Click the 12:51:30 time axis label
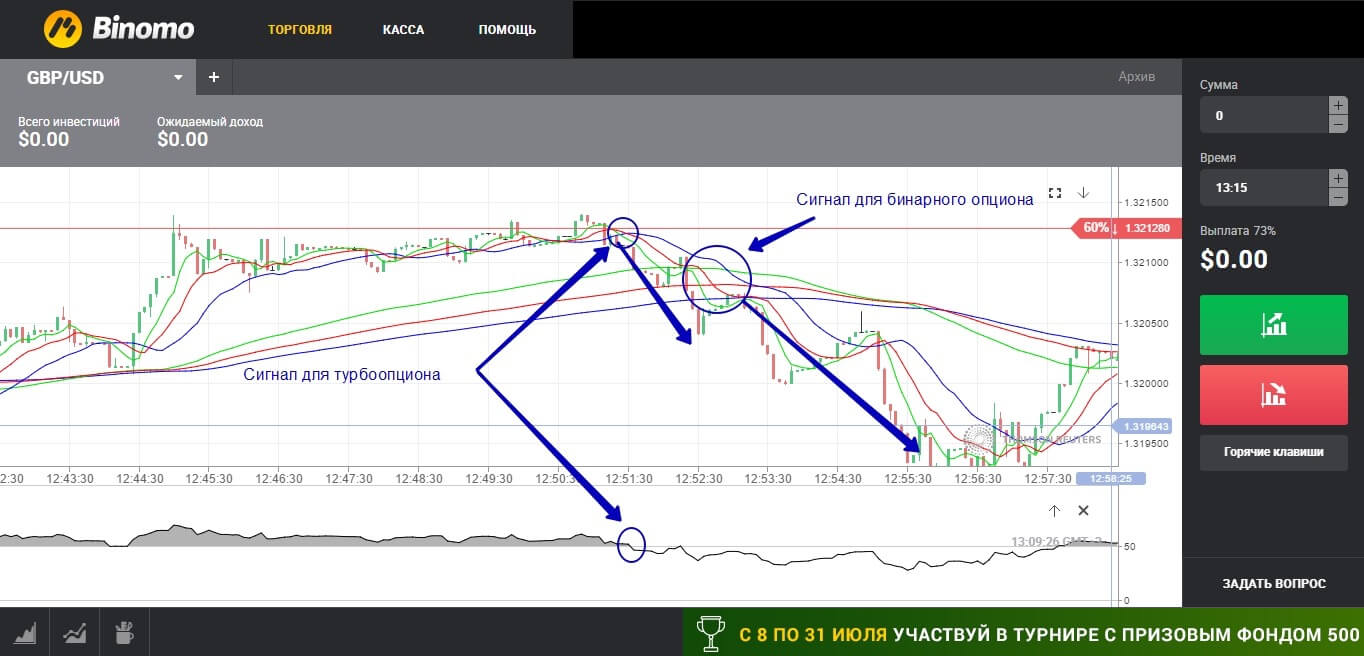Viewport: 1364px width, 656px height. [x=629, y=479]
